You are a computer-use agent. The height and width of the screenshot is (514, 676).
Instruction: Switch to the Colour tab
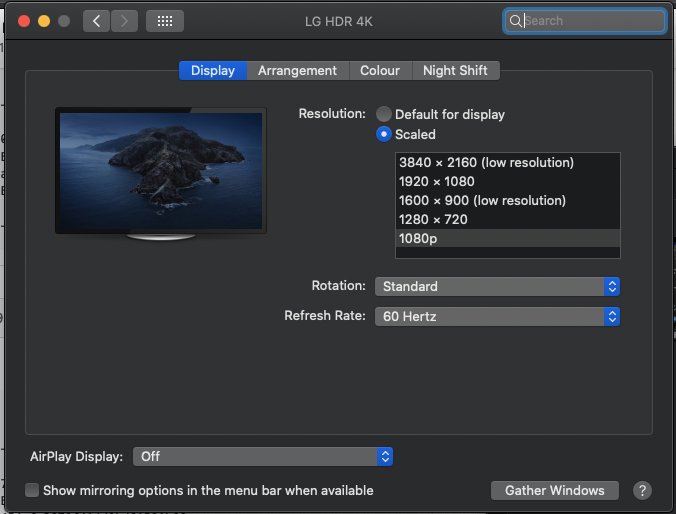(x=380, y=70)
